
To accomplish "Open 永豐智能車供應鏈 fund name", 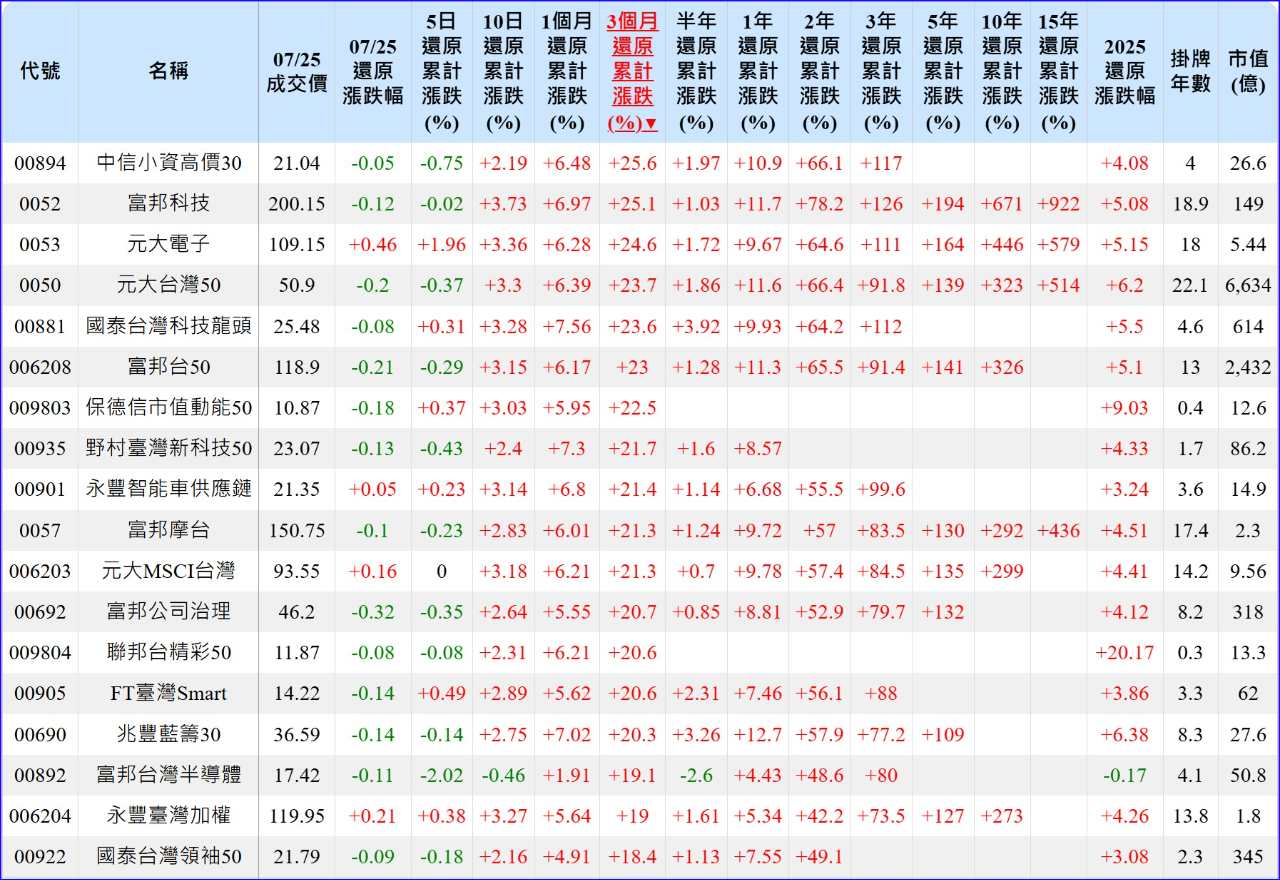I will [x=169, y=490].
